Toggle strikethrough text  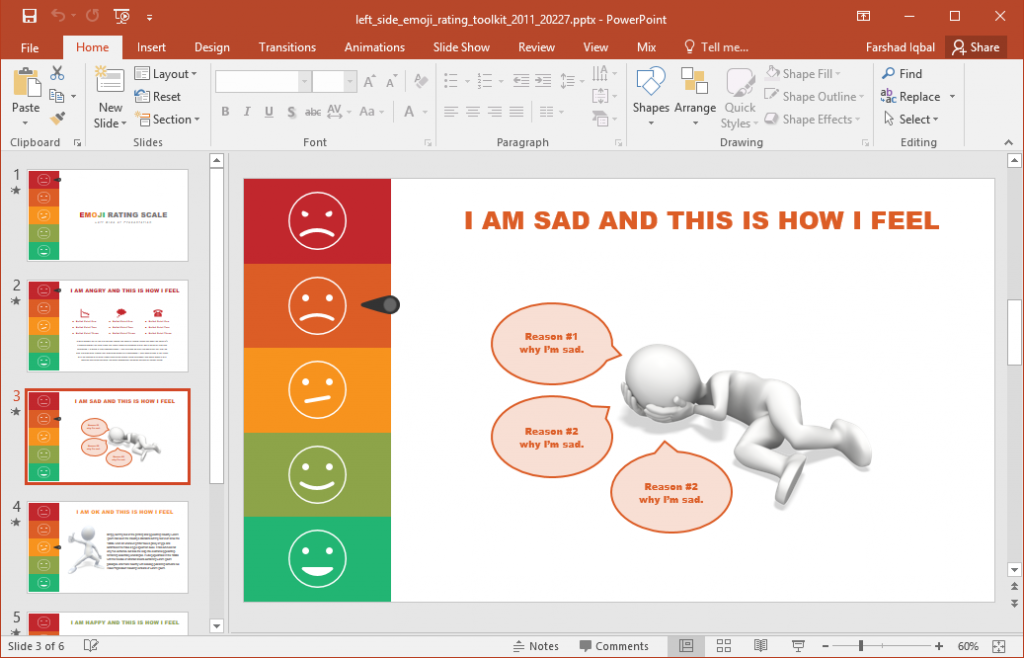click(313, 112)
